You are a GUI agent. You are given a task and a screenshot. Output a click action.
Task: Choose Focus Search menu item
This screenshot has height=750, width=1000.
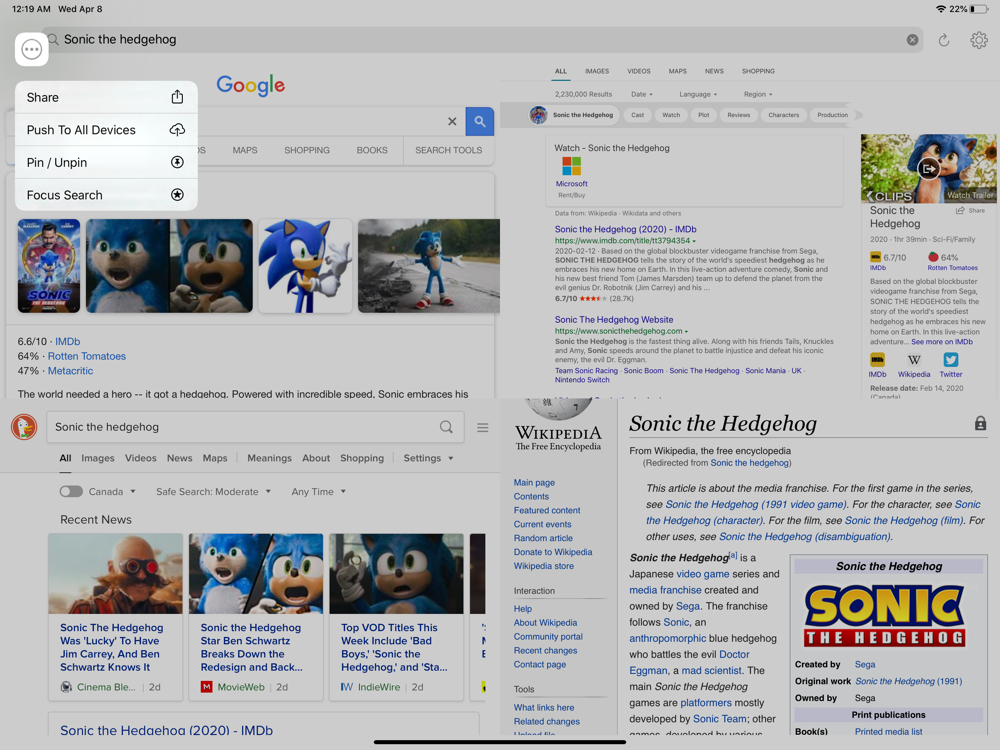[106, 195]
